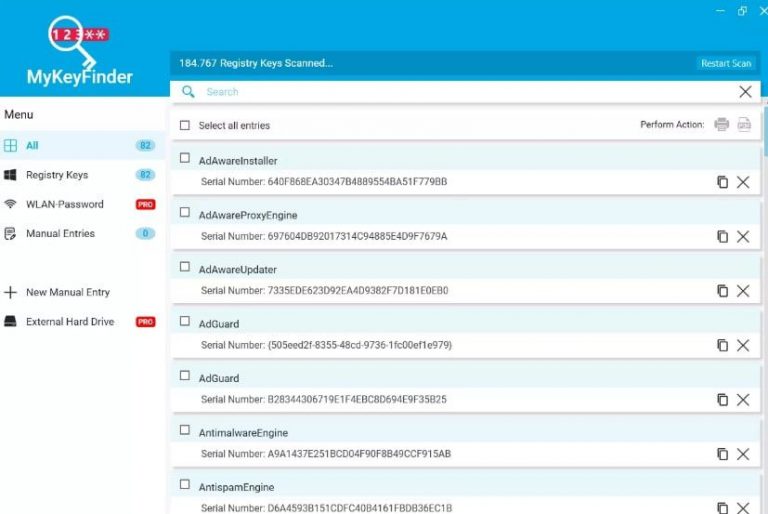Image resolution: width=768 pixels, height=514 pixels.
Task: Print selected entries with the printer icon
Action: click(x=721, y=124)
